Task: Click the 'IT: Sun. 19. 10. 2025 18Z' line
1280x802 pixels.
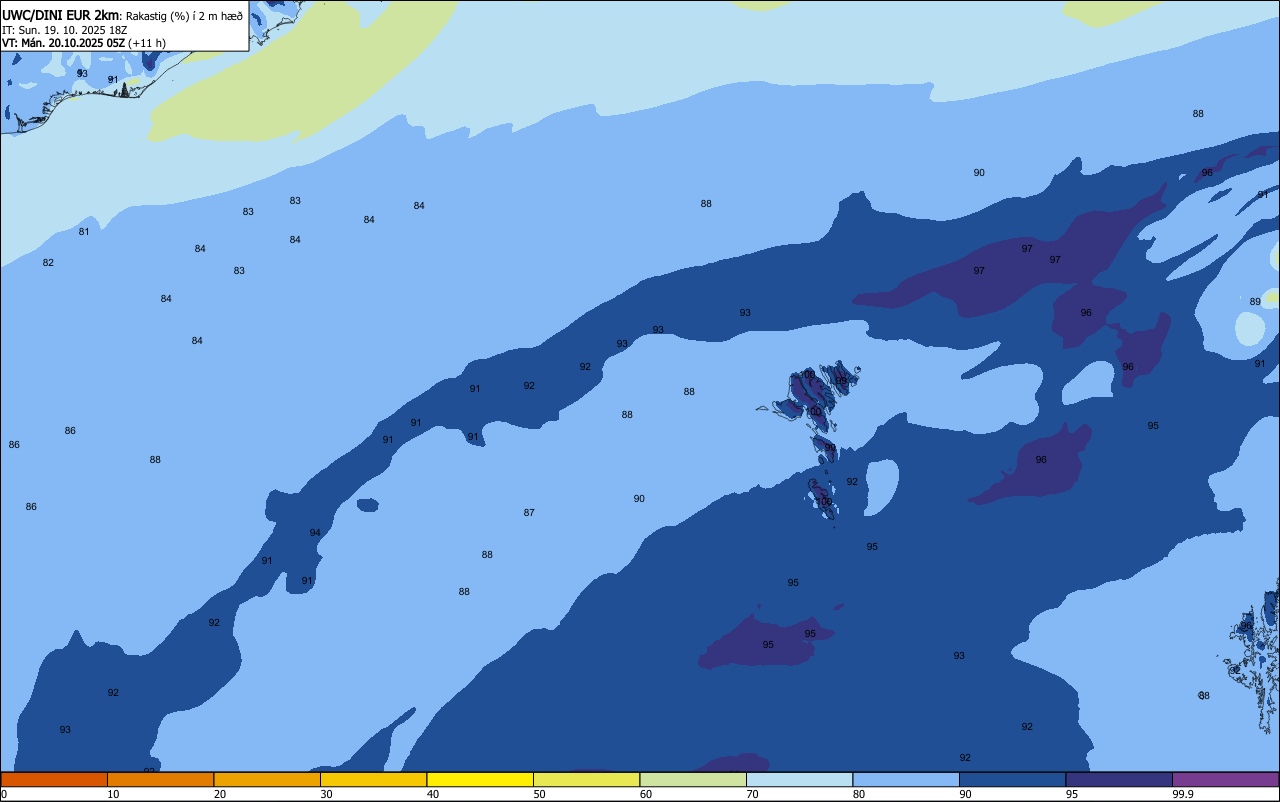Action: coord(64,29)
